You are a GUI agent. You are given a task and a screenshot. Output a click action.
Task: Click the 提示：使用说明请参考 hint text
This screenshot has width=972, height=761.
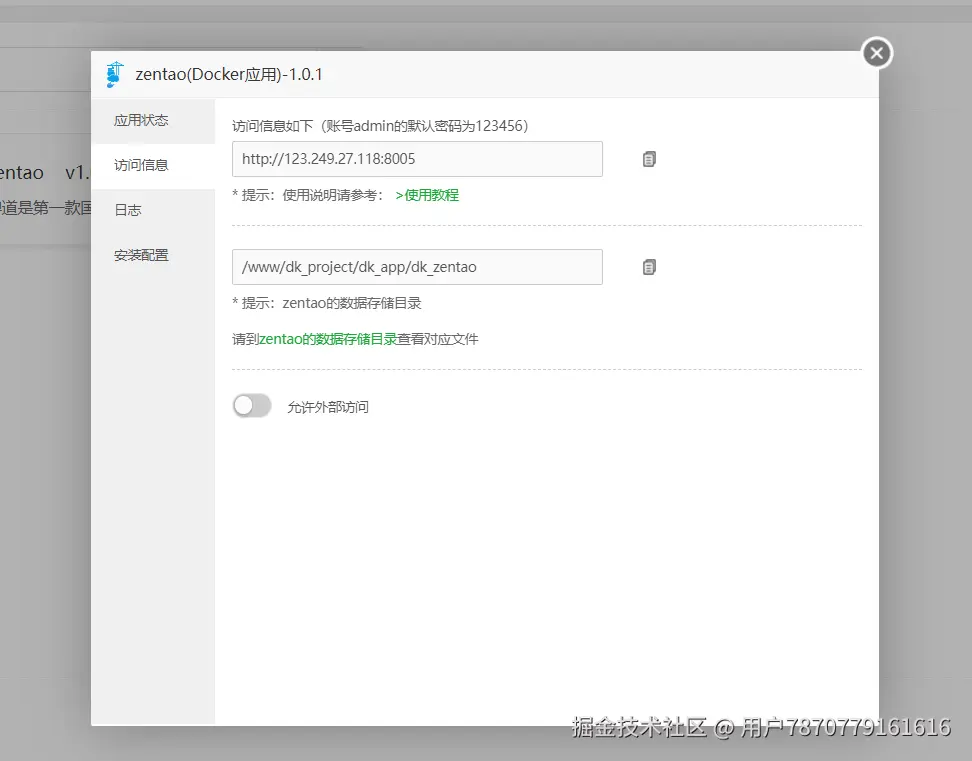click(308, 195)
